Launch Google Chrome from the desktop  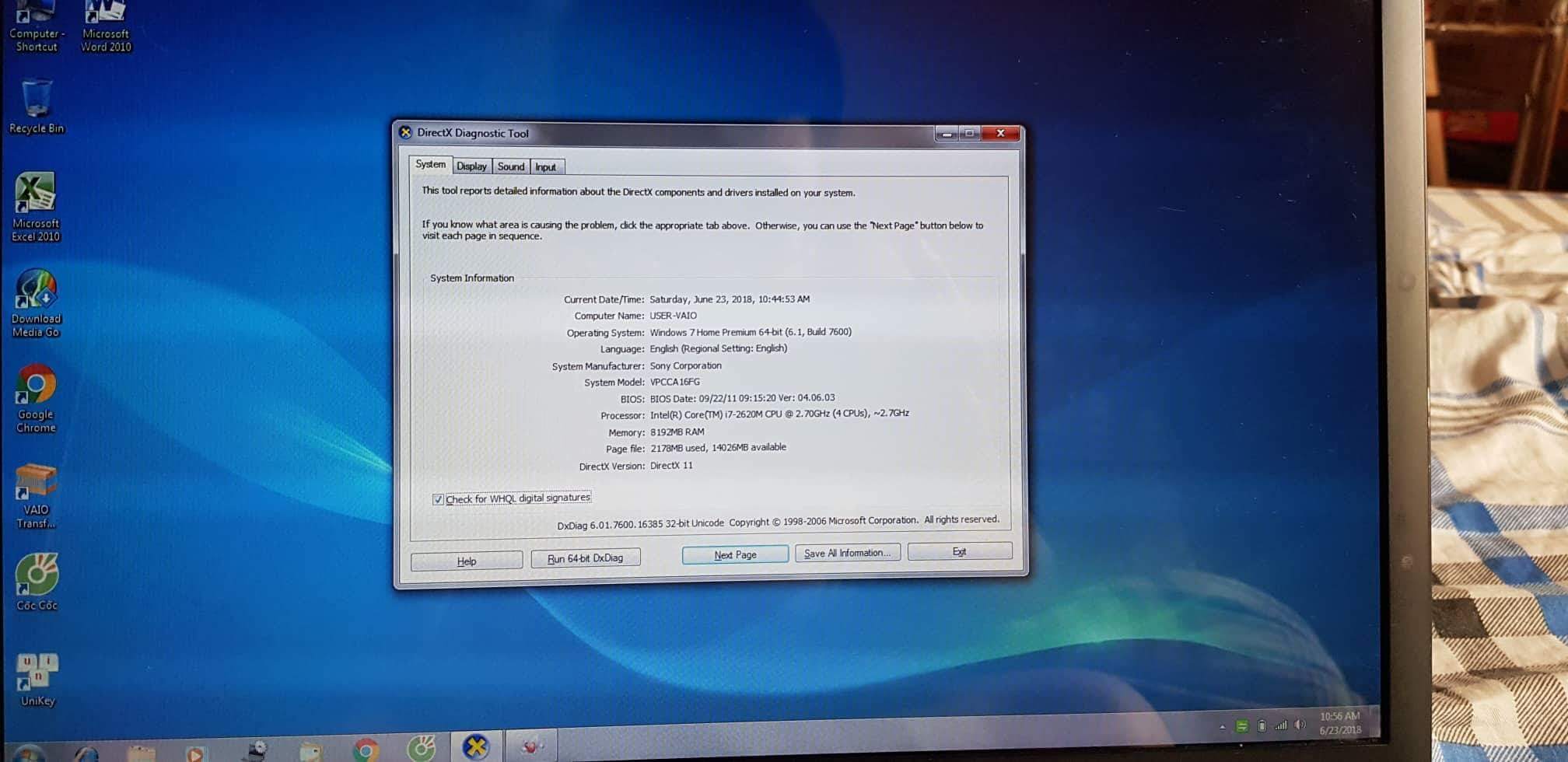tap(36, 399)
